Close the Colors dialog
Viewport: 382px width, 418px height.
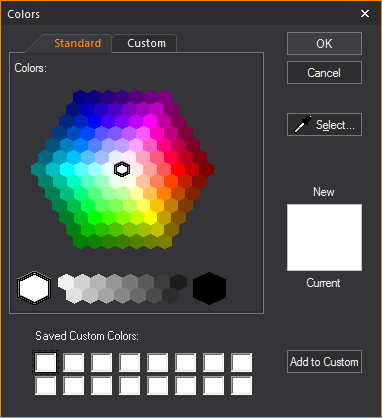365,14
